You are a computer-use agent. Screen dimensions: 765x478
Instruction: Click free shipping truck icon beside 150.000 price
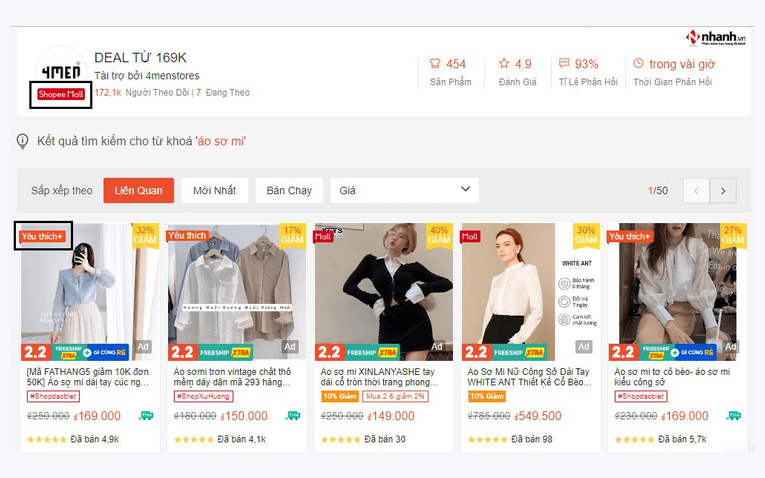tap(293, 416)
